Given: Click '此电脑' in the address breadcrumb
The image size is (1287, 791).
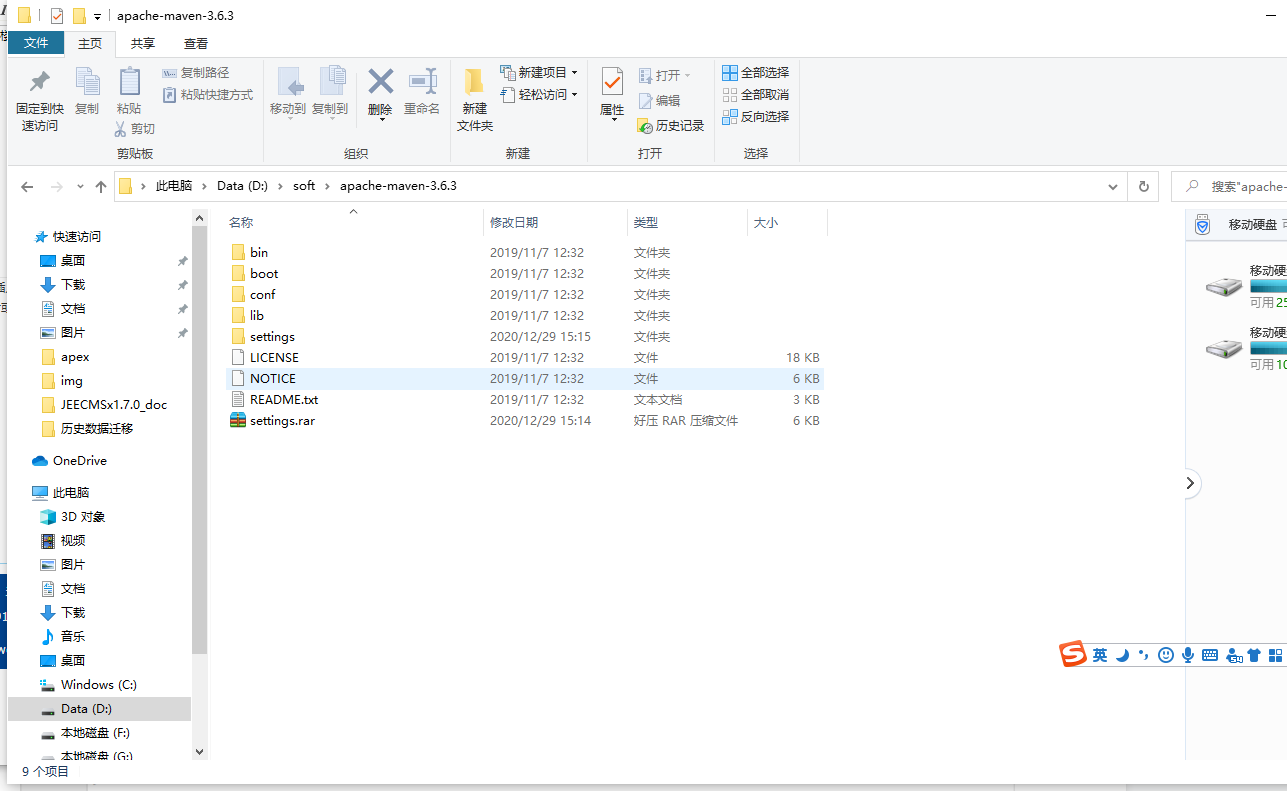Looking at the screenshot, I should click(x=174, y=186).
